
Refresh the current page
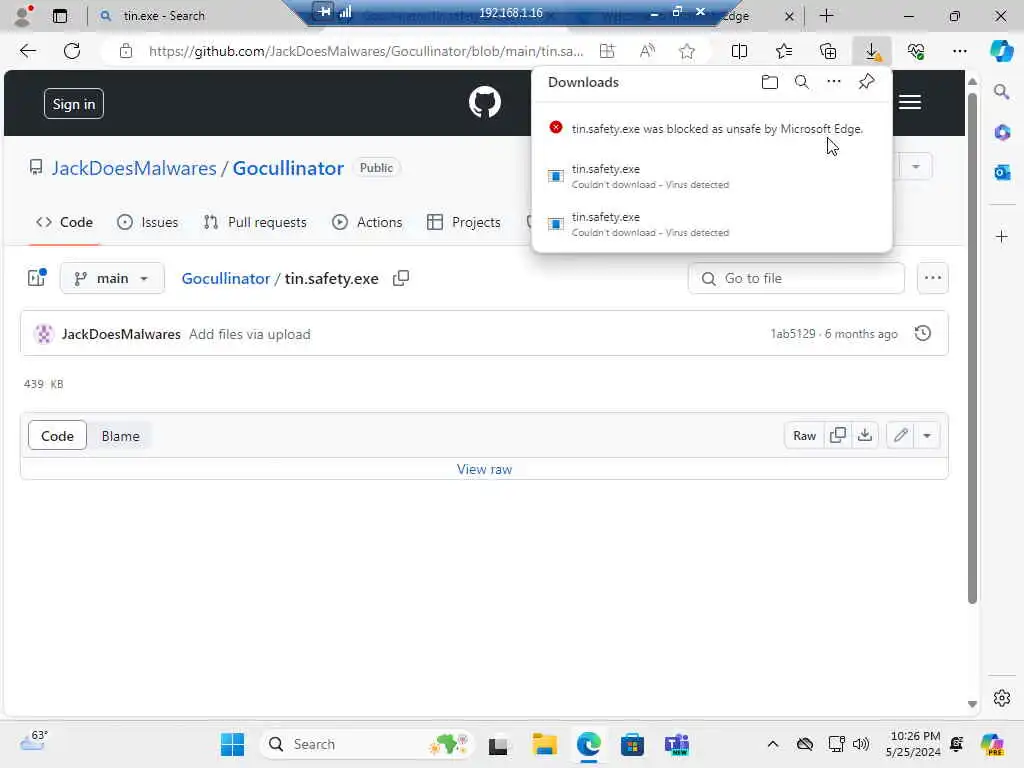point(72,51)
